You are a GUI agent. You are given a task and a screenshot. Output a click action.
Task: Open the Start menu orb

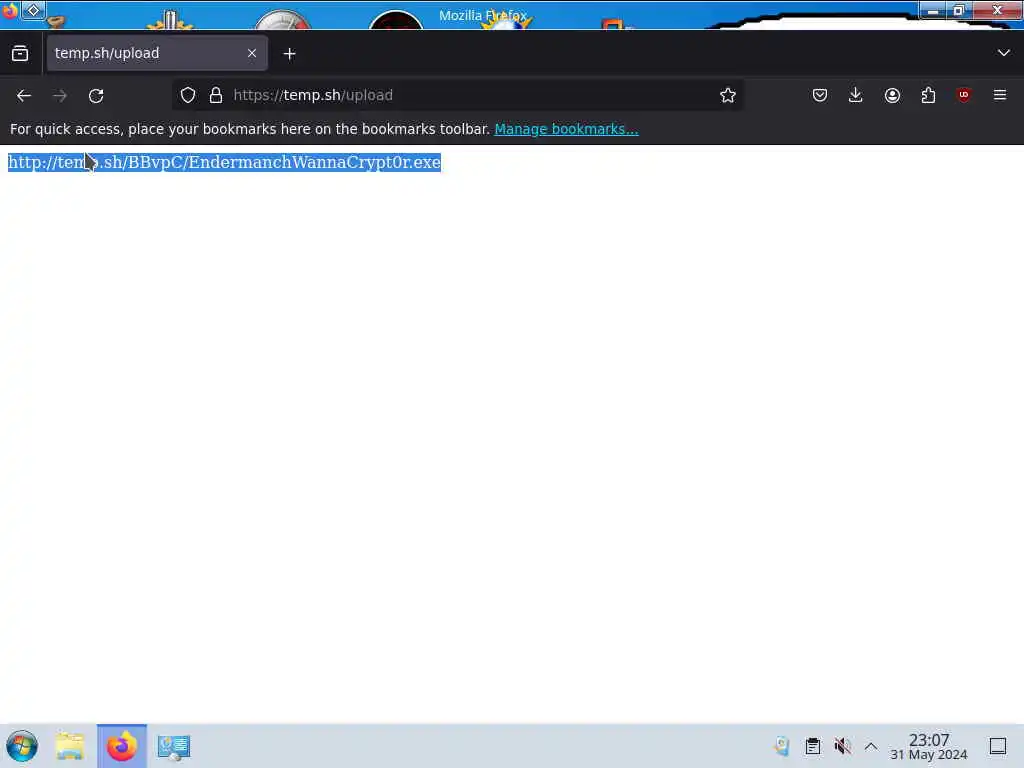[x=22, y=746]
